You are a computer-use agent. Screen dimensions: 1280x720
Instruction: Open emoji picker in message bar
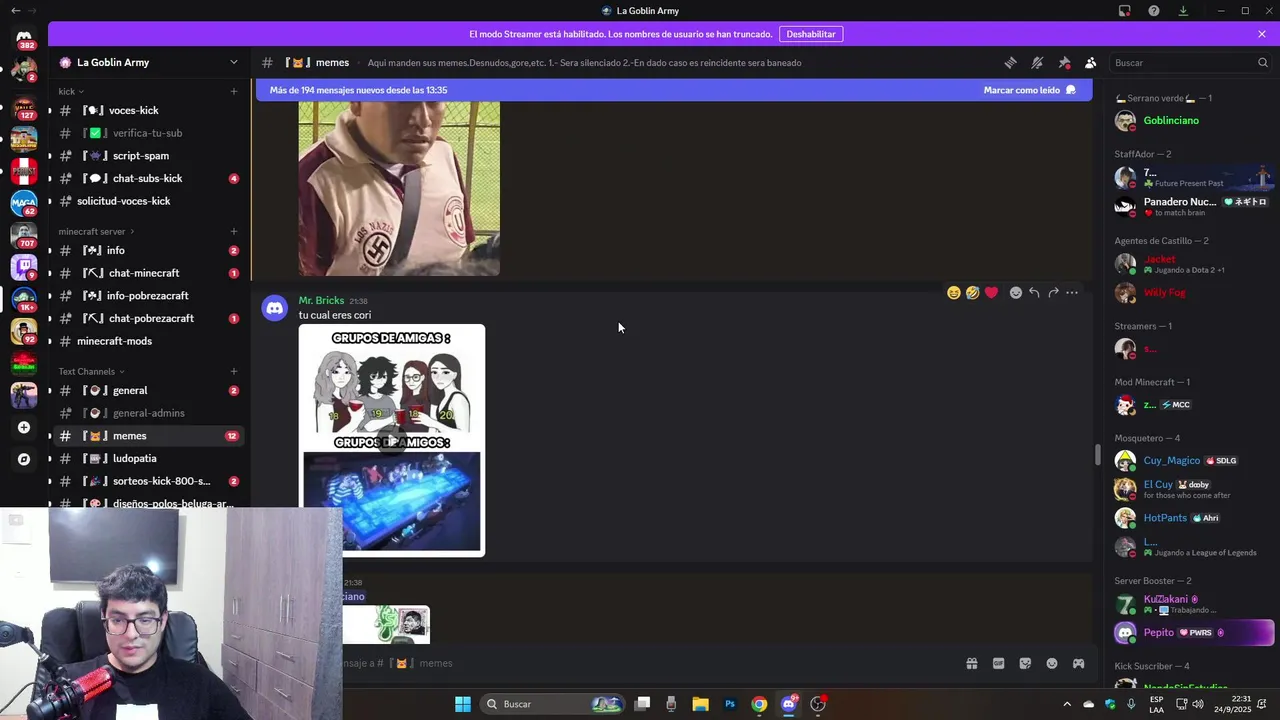click(1052, 663)
